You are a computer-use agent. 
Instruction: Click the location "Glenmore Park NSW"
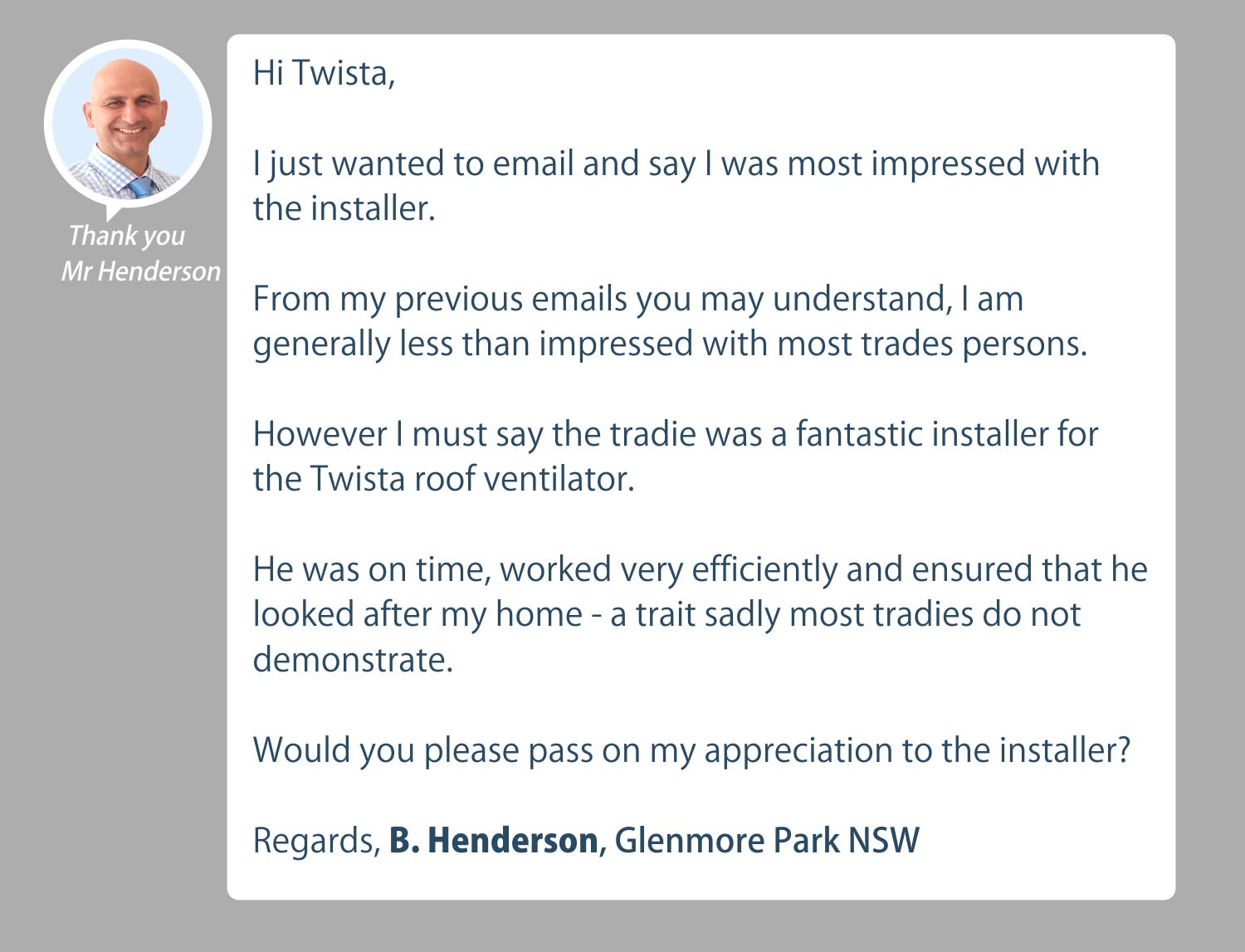click(766, 841)
